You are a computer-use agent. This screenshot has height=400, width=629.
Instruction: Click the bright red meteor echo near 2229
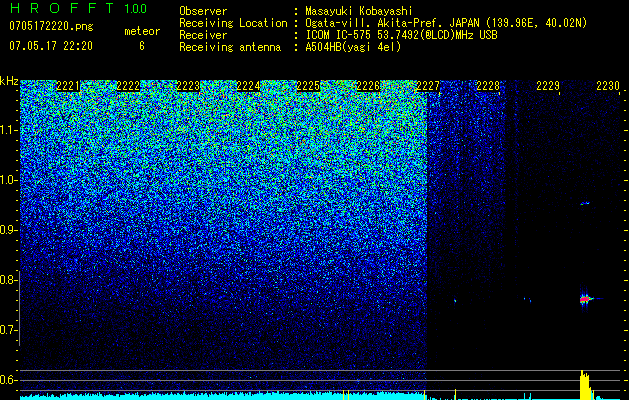(585, 299)
